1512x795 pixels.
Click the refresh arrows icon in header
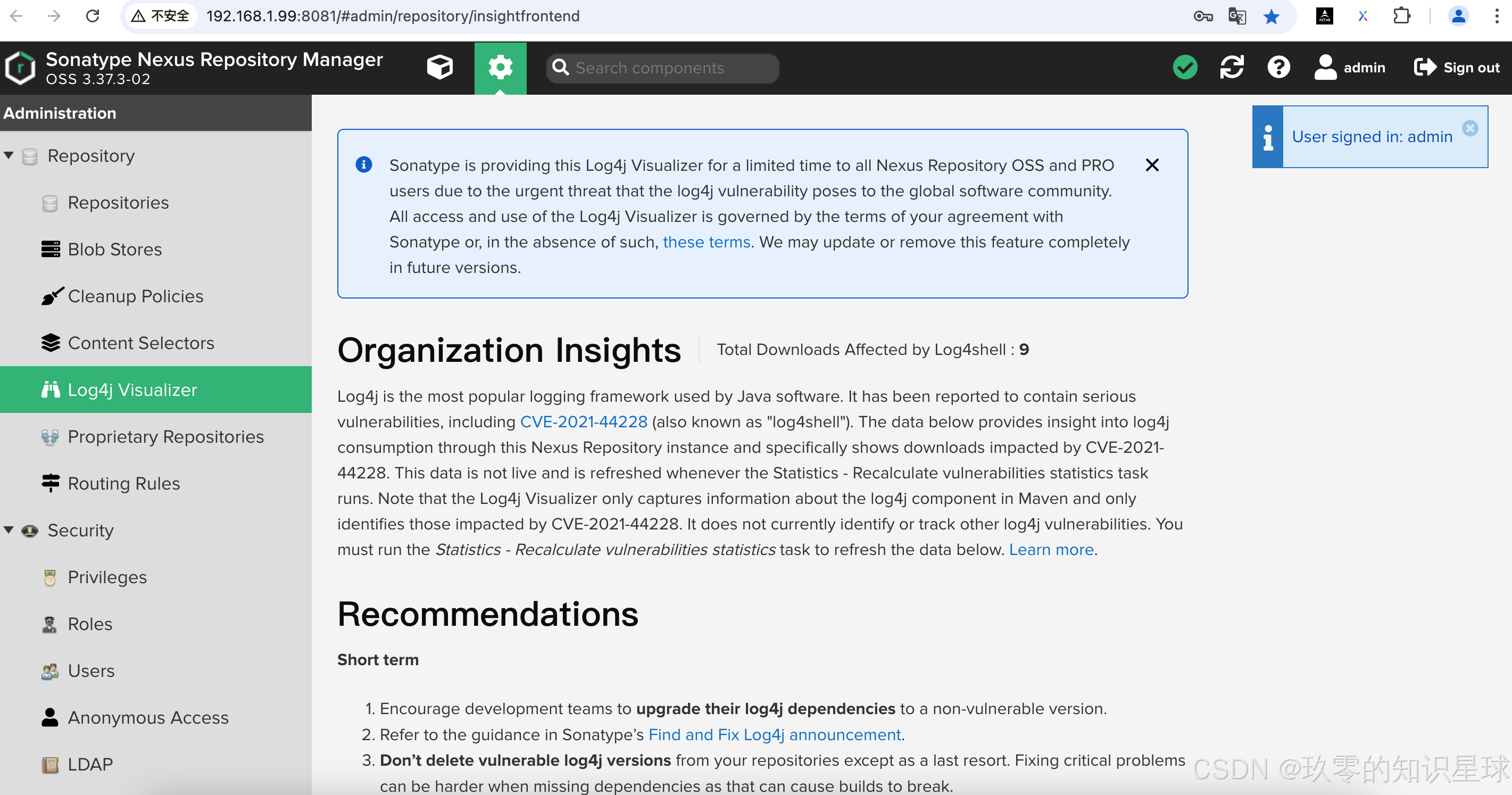tap(1232, 68)
